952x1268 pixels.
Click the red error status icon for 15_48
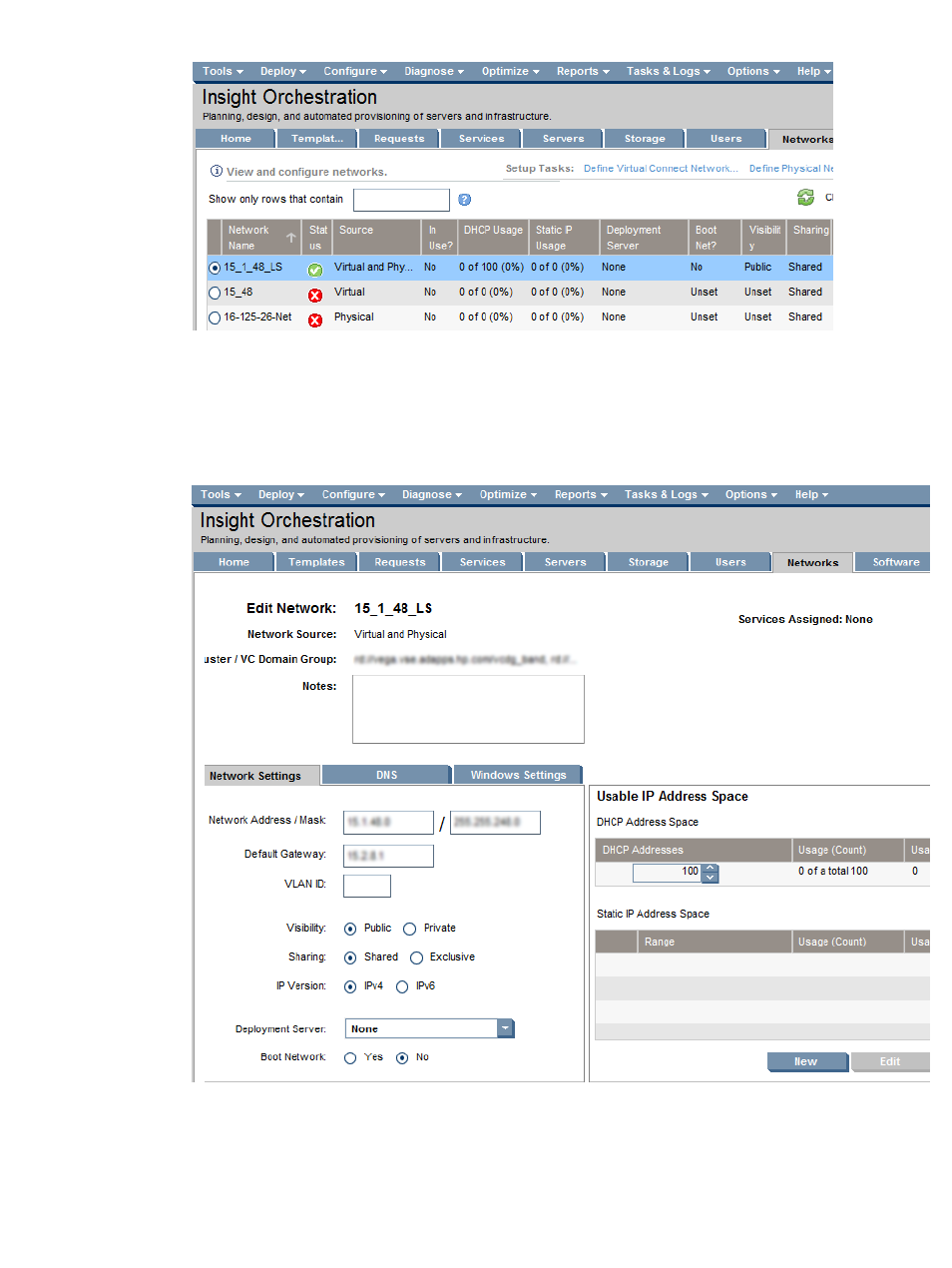click(315, 295)
